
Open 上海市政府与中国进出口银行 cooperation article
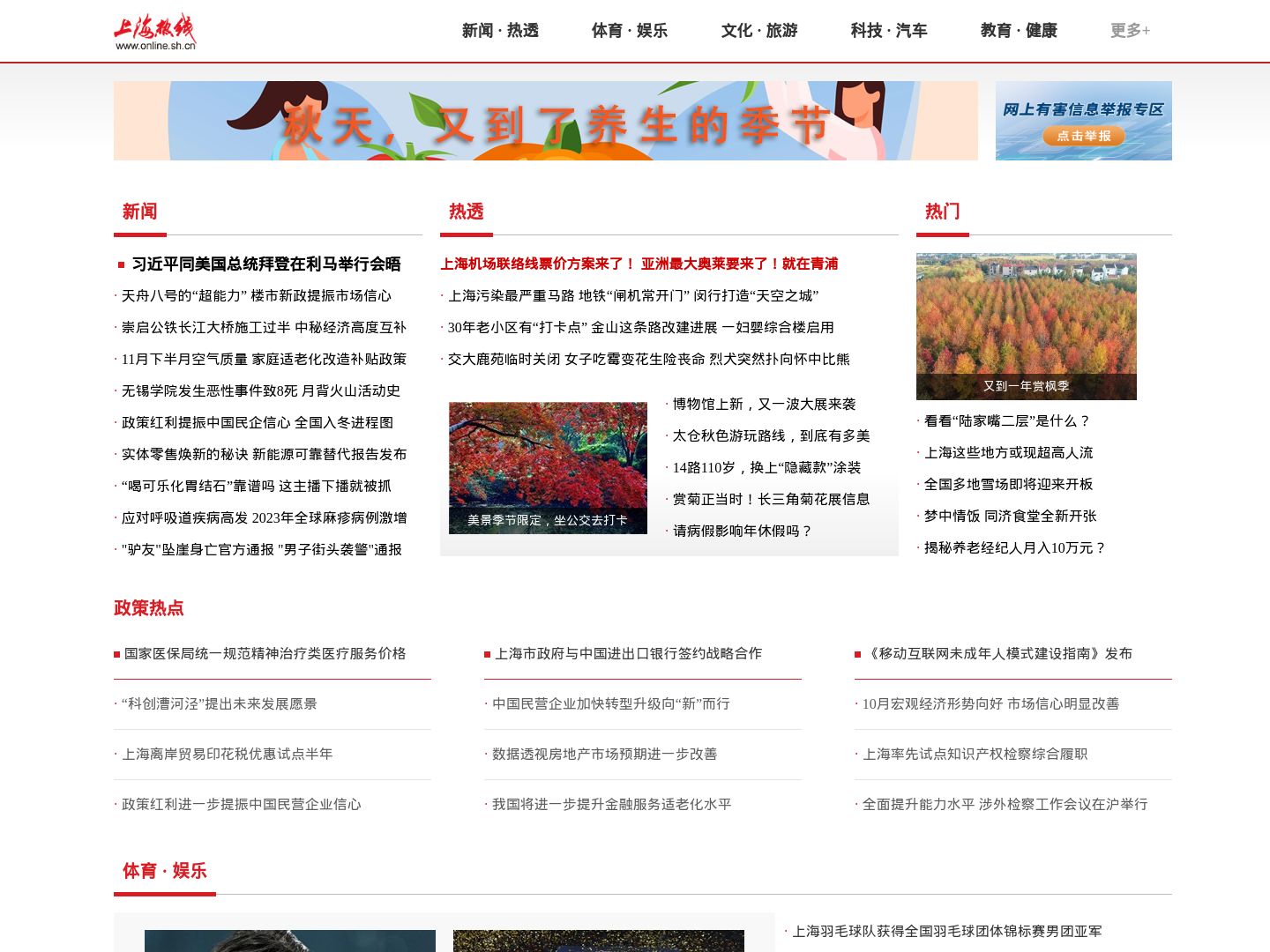point(628,654)
